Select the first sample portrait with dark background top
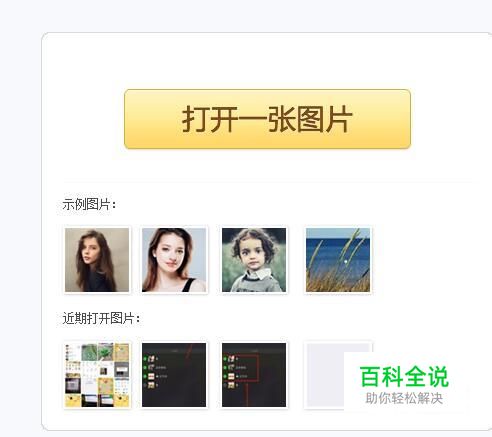Screen dimensions: 492x437 (x=97, y=260)
